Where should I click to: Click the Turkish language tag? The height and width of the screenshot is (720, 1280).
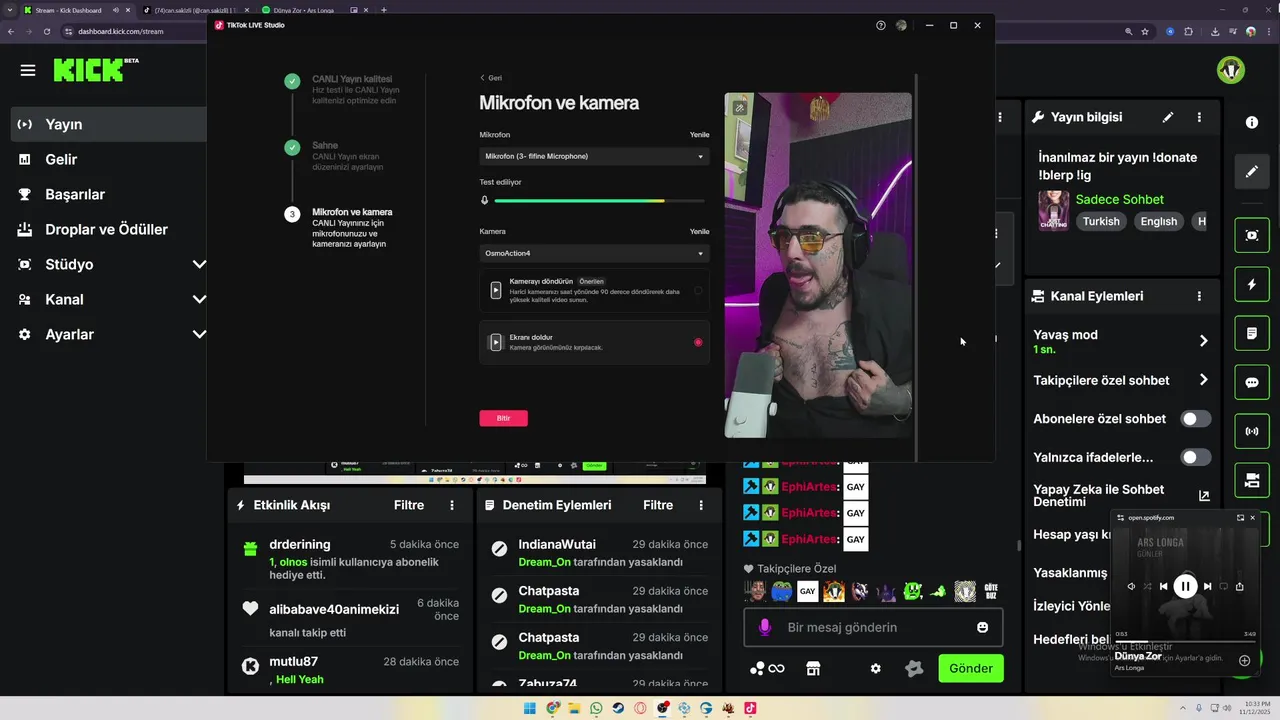[1101, 221]
